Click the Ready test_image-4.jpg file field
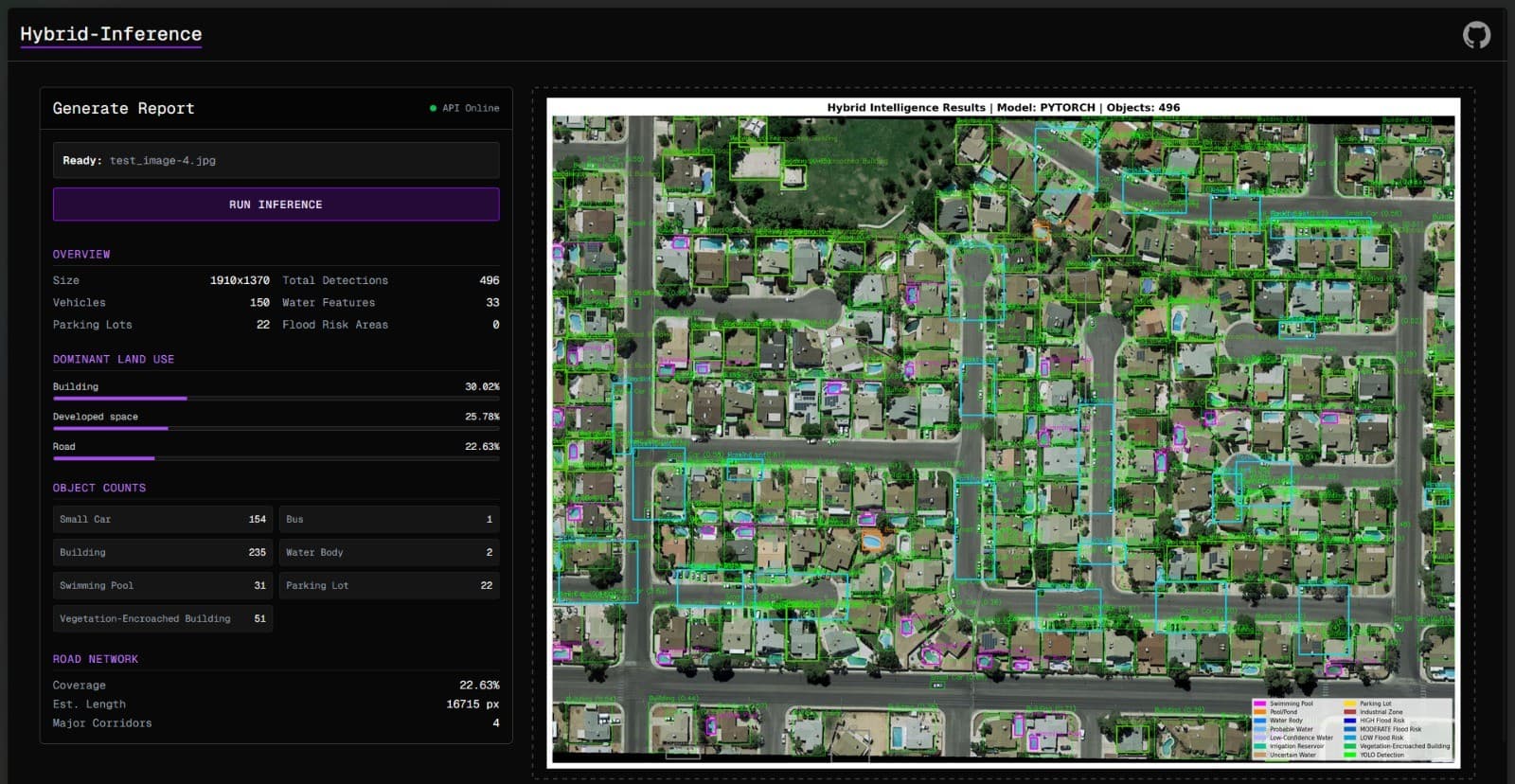Image resolution: width=1515 pixels, height=784 pixels. 276,160
